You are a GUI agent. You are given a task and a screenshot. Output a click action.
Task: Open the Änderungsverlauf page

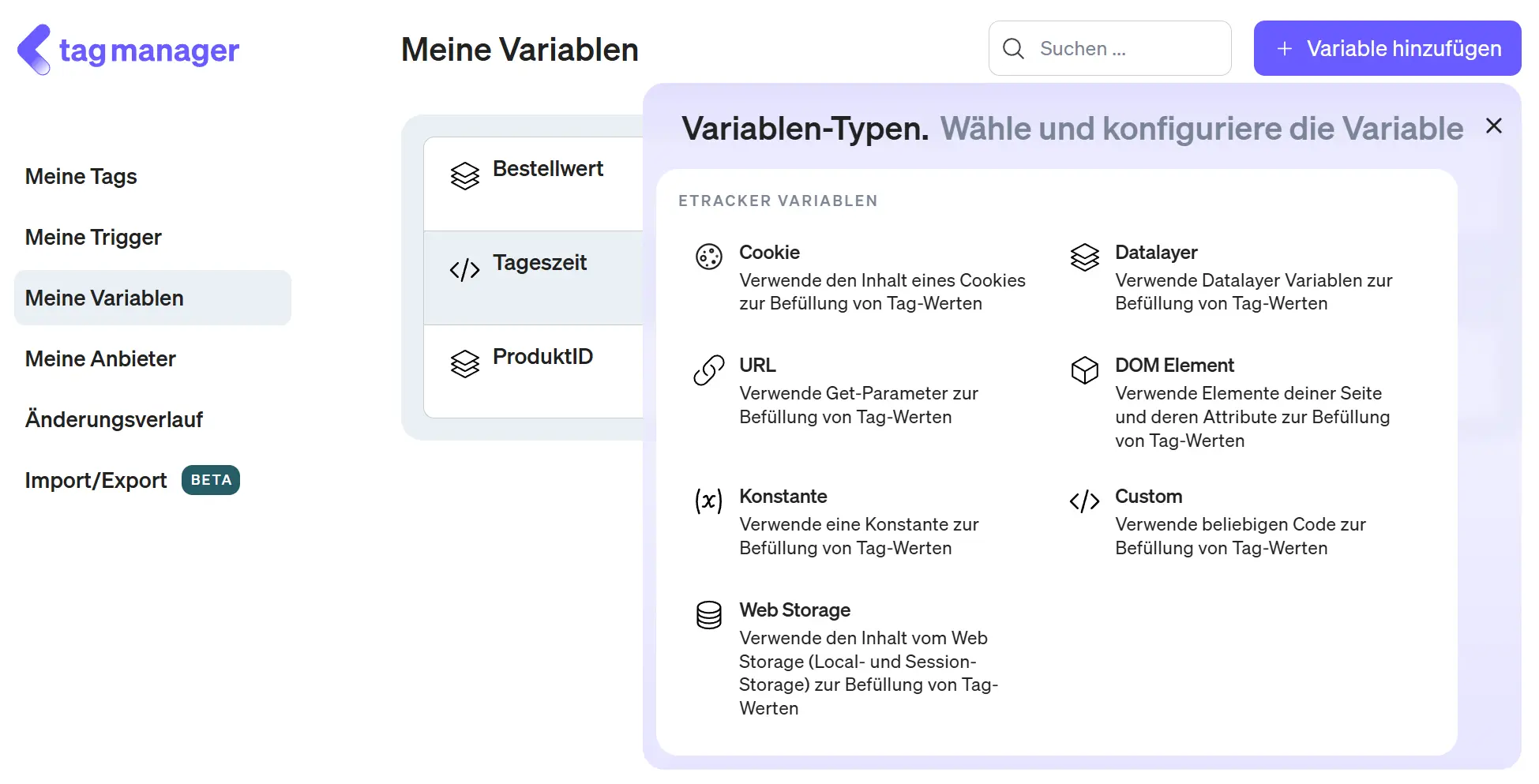pyautogui.click(x=114, y=419)
